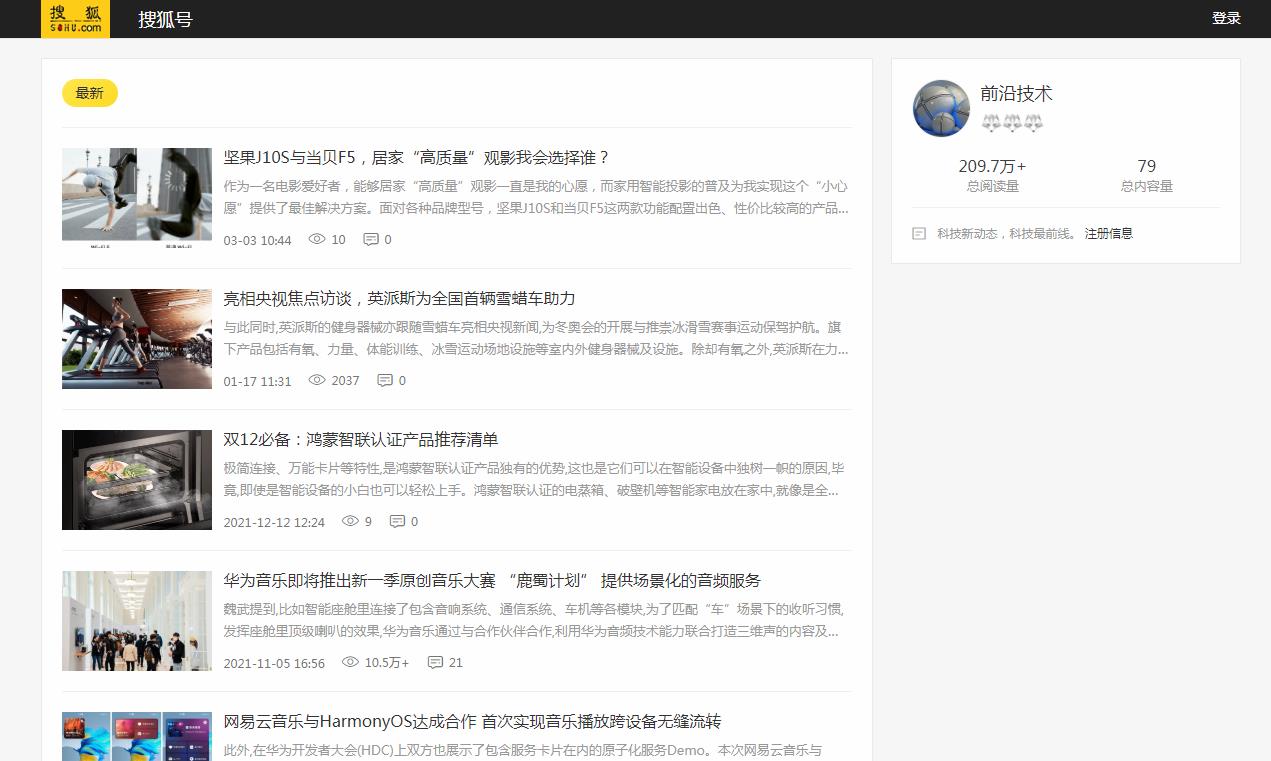1271x761 pixels.
Task: Click author name 前沿技术
Action: click(1016, 94)
